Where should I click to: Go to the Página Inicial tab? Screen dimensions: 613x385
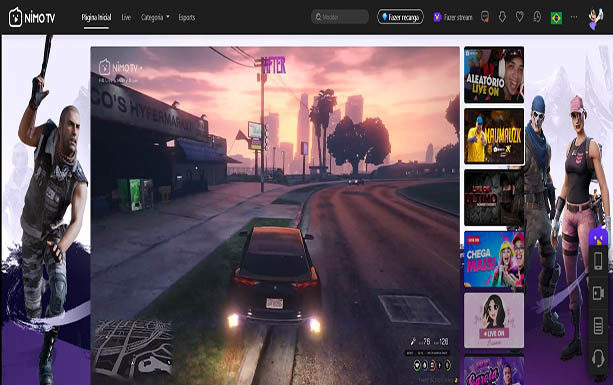tap(96, 17)
